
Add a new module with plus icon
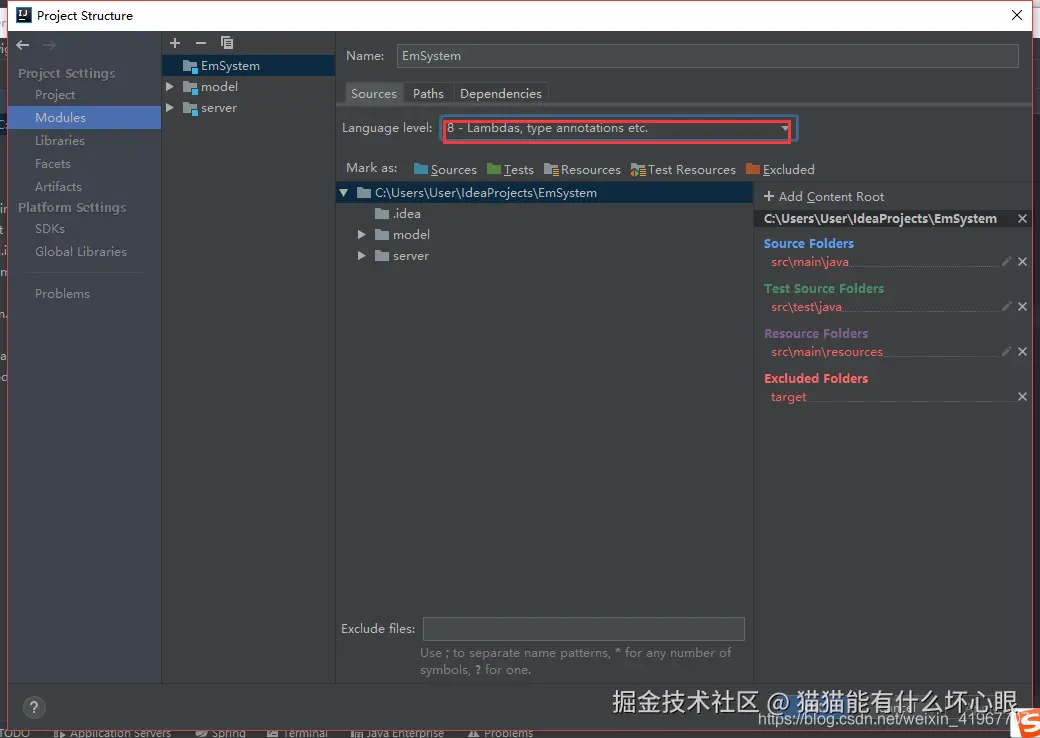click(175, 43)
